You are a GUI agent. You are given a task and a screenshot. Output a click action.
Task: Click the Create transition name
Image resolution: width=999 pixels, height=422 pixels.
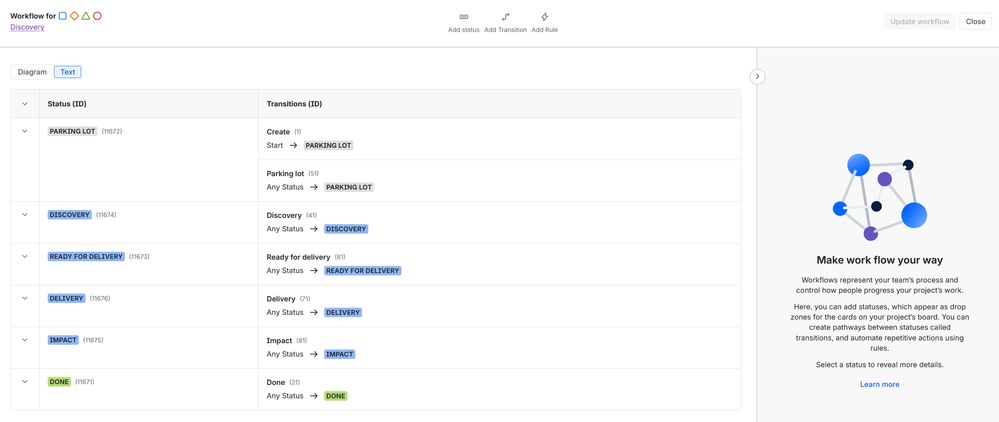coord(278,132)
